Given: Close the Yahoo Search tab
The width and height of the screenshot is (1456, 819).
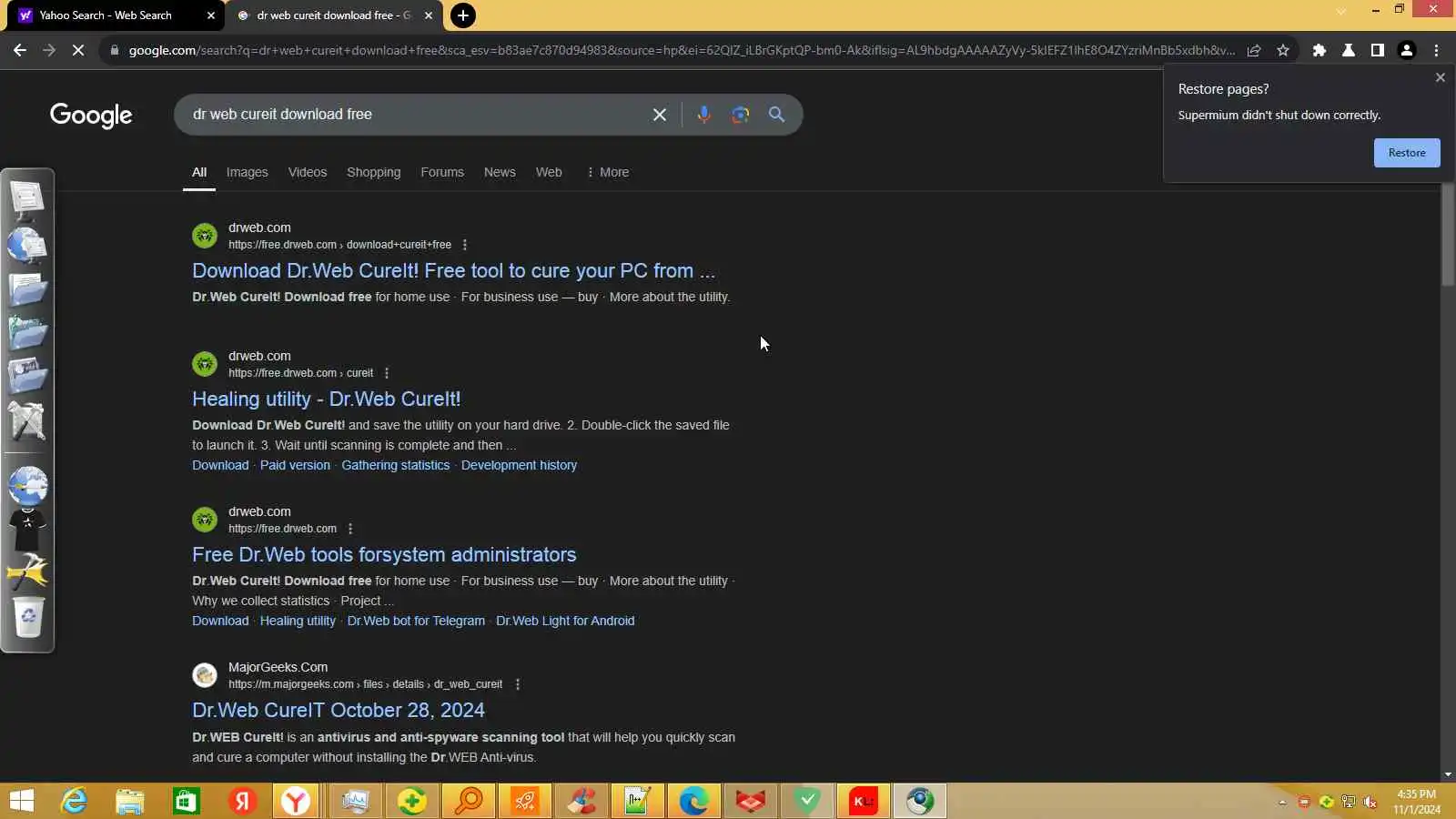Looking at the screenshot, I should click(x=211, y=15).
